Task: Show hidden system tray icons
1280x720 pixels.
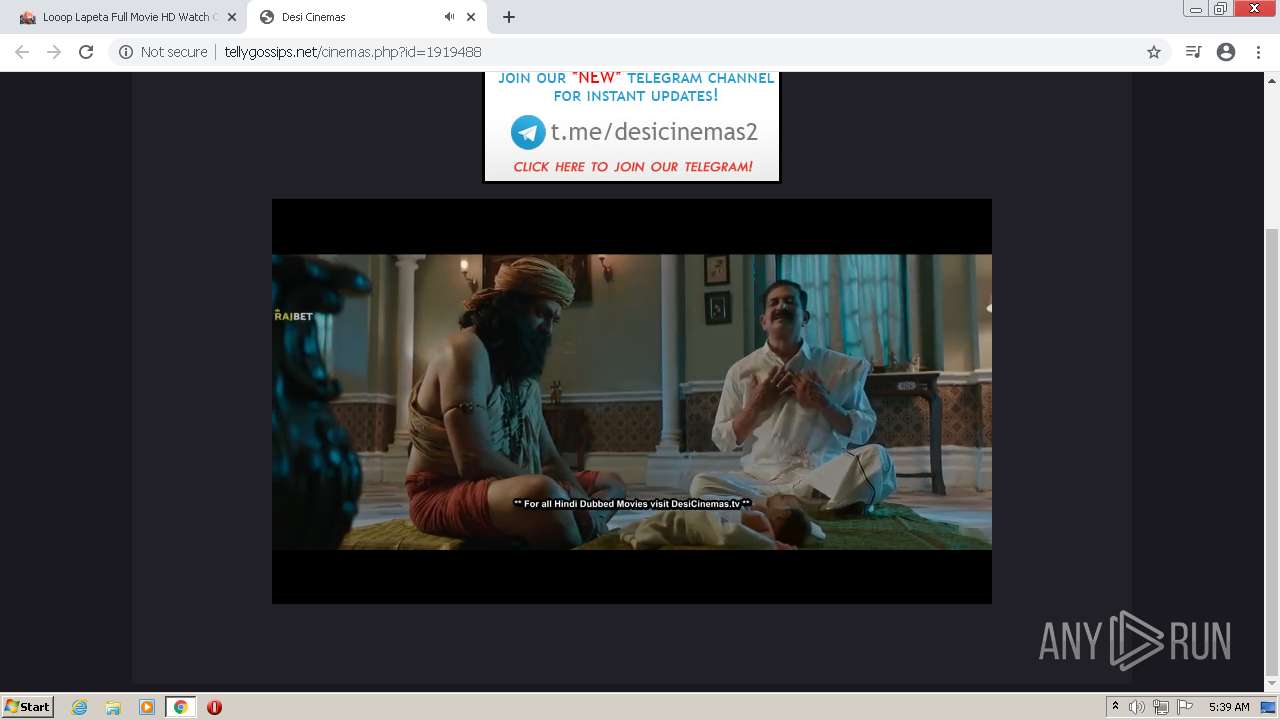Action: click(1115, 707)
